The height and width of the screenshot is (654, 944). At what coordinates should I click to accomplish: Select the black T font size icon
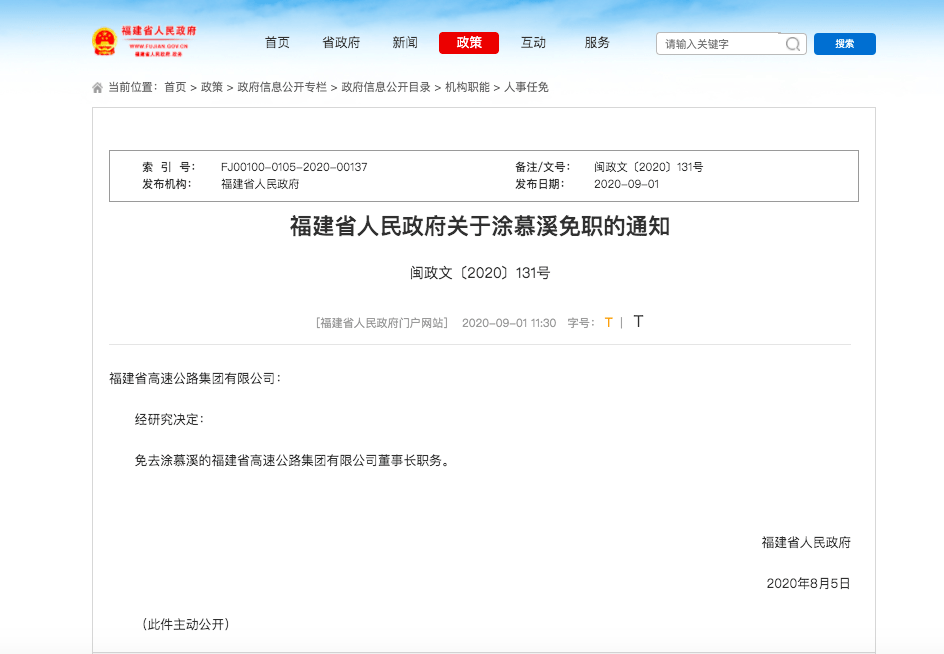click(638, 321)
